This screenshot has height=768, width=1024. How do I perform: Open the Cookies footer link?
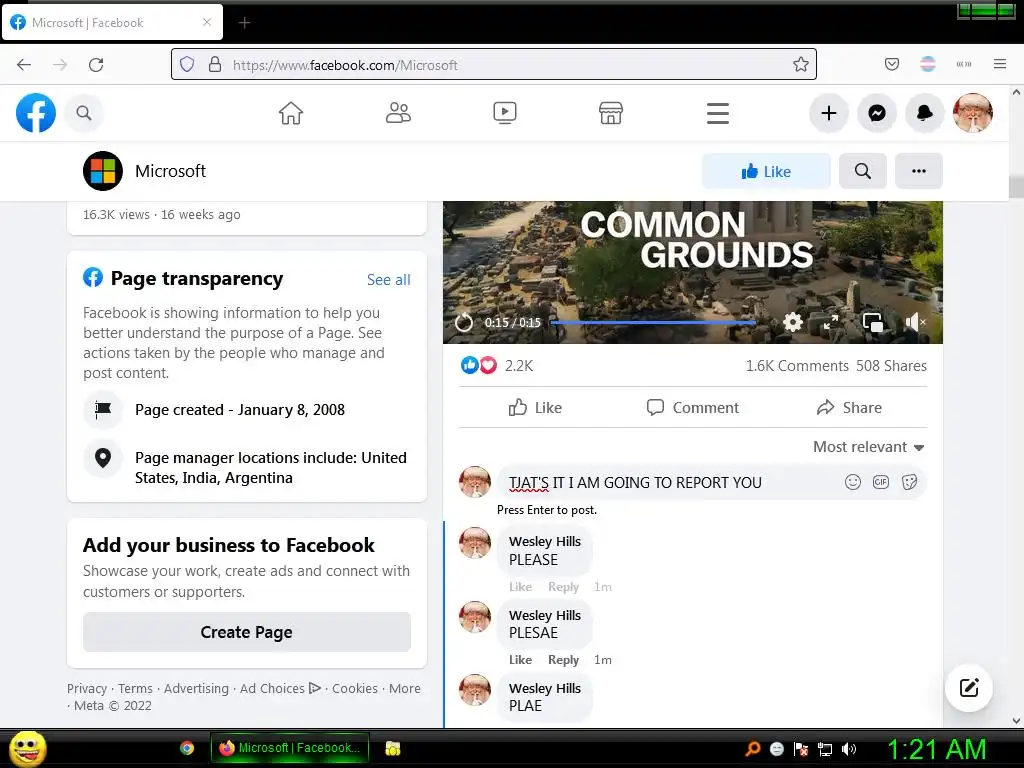pos(355,688)
